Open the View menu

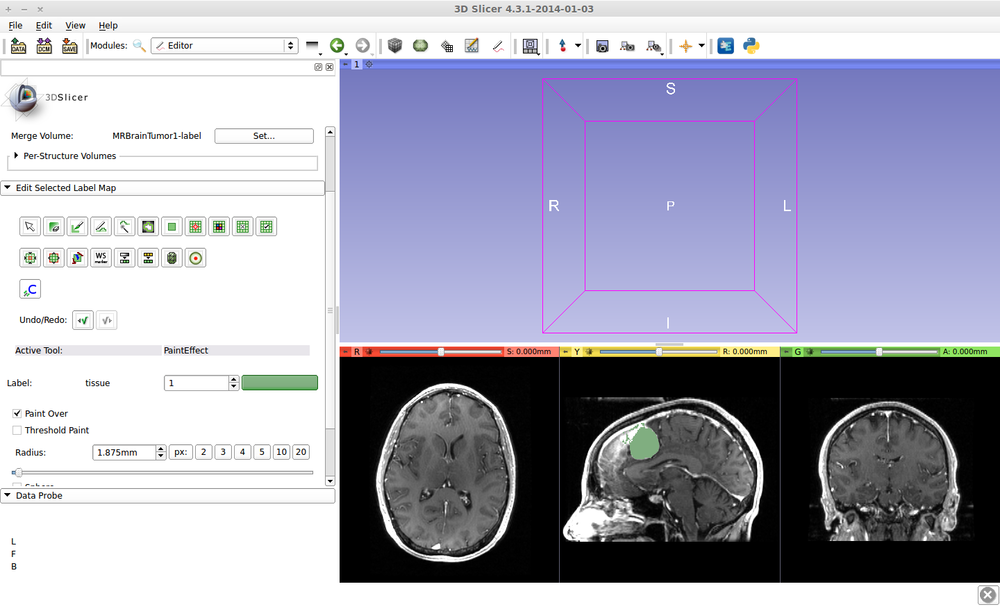click(75, 25)
